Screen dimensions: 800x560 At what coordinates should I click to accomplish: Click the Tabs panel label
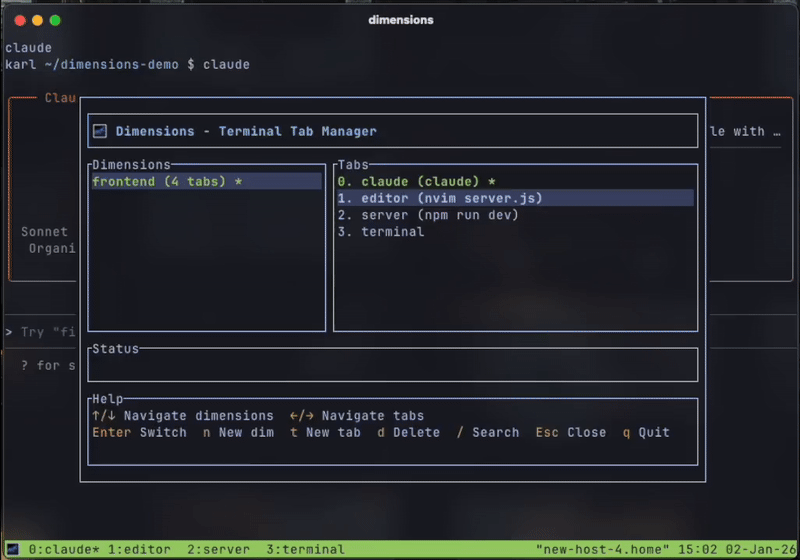(353, 165)
